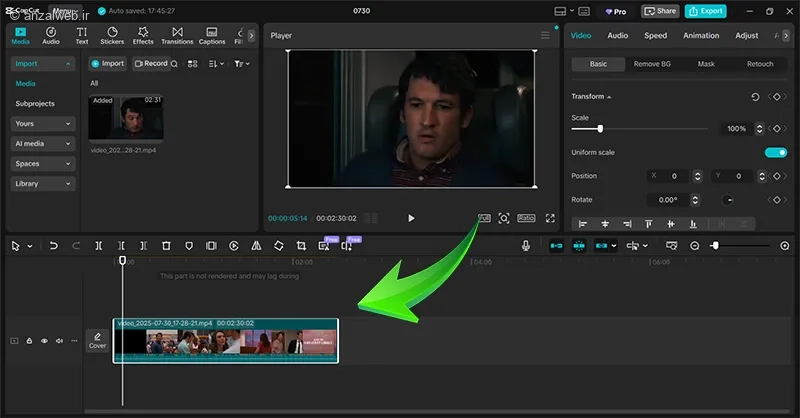Enter fullscreen player preview
The height and width of the screenshot is (418, 800).
coord(550,218)
